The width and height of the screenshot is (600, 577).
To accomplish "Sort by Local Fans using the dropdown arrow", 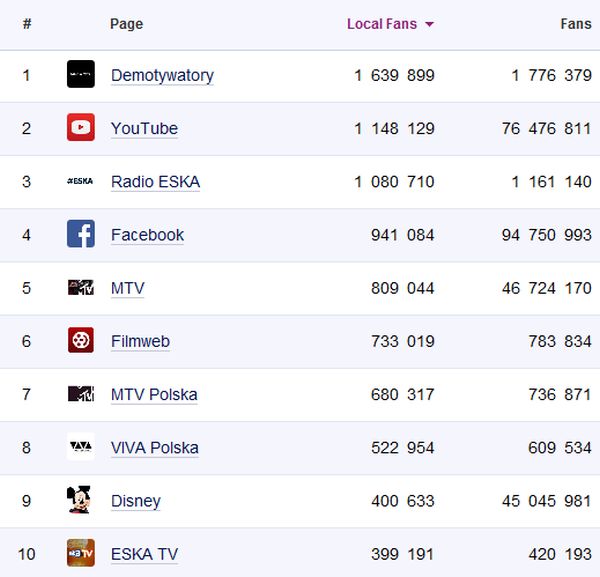I will (x=430, y=24).
